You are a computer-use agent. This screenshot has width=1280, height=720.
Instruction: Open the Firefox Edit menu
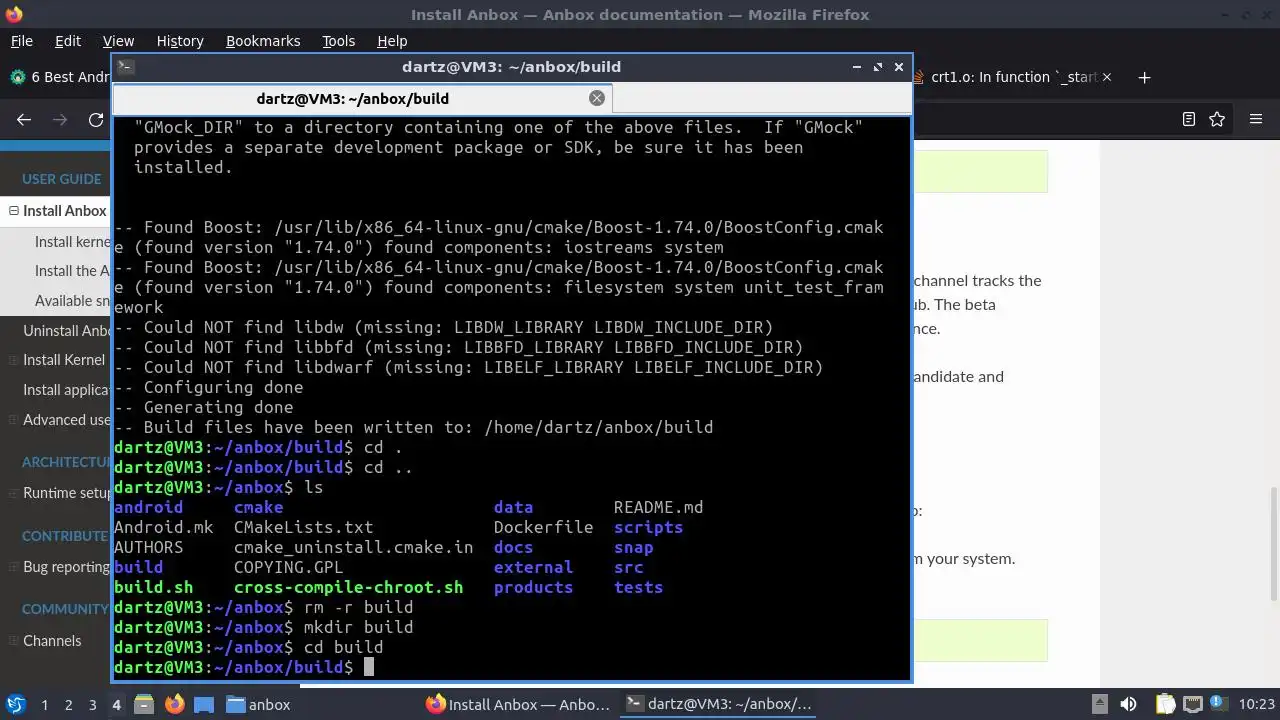pos(68,41)
